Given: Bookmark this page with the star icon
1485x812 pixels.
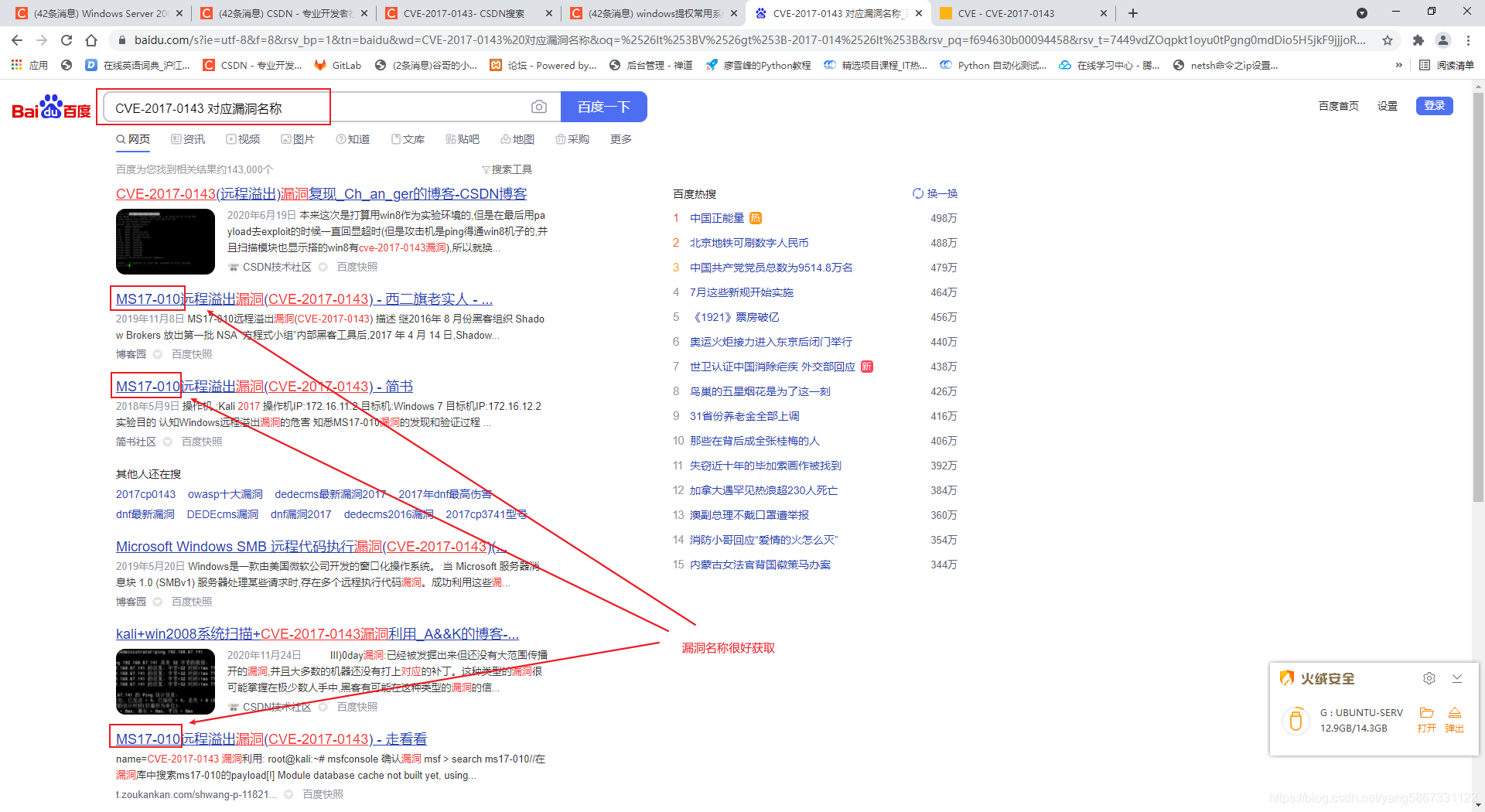Looking at the screenshot, I should [x=1388, y=40].
